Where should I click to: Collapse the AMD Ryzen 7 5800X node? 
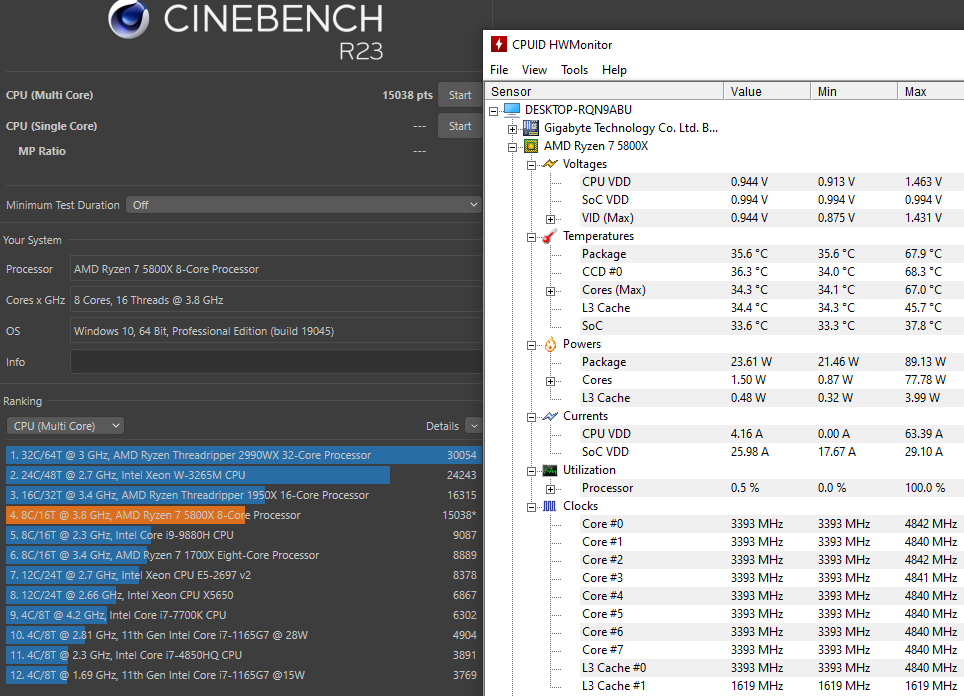pos(513,148)
